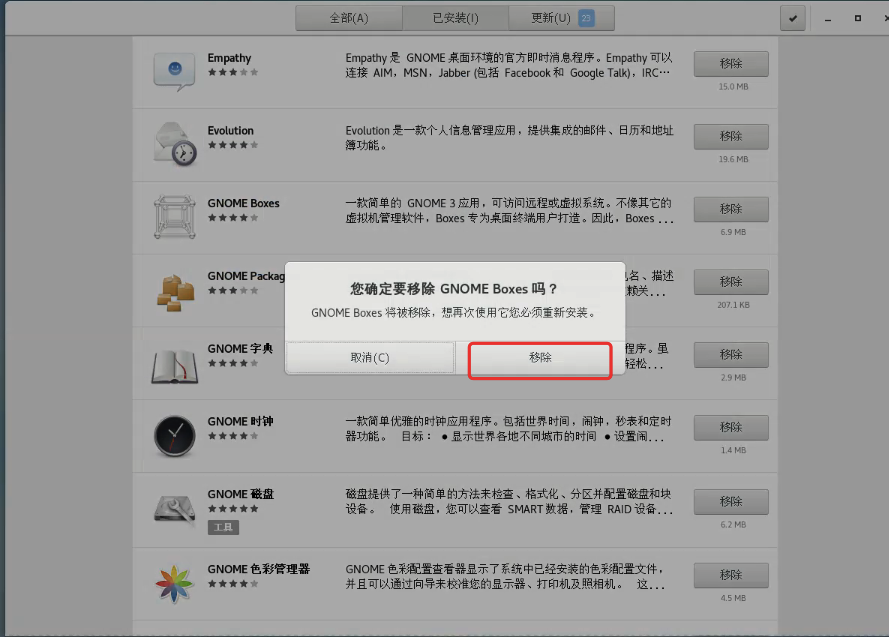The height and width of the screenshot is (637, 889).
Task: Click the GNOME 时钟 clock face icon
Action: pyautogui.click(x=173, y=435)
